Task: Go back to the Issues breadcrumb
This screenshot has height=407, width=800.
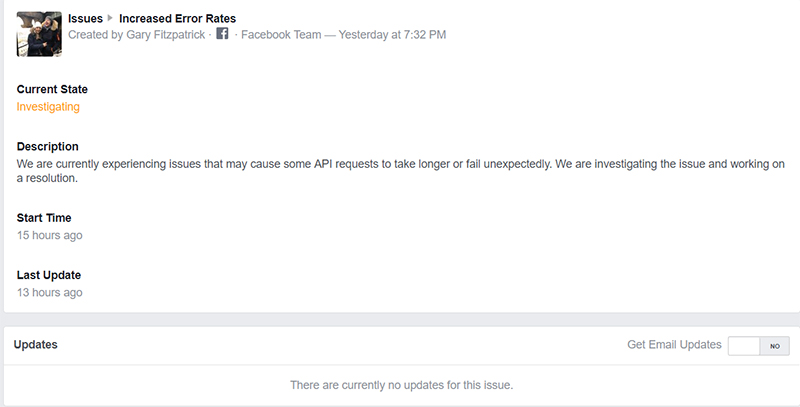Action: [x=85, y=18]
